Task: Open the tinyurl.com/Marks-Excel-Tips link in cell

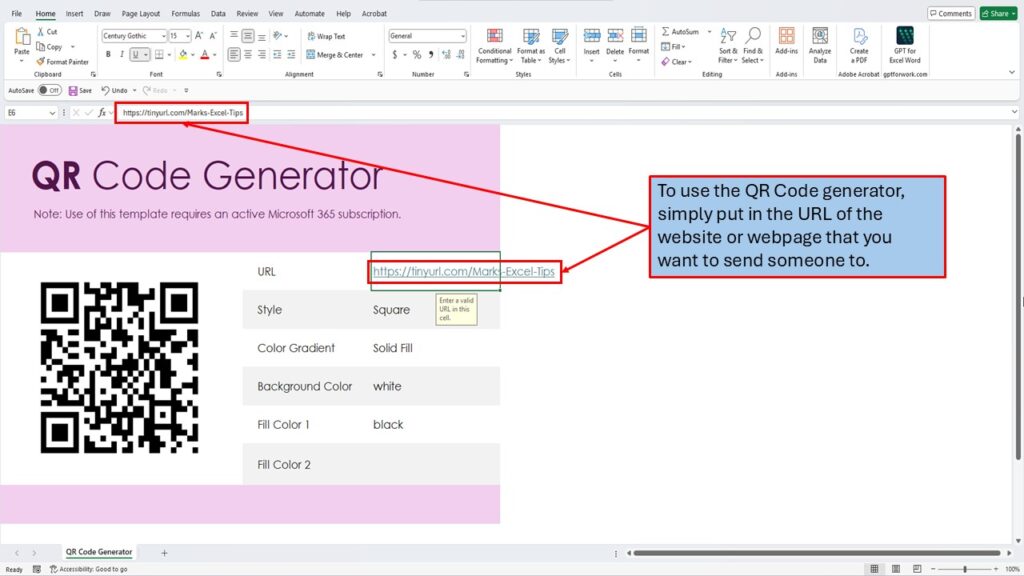Action: pyautogui.click(x=462, y=271)
